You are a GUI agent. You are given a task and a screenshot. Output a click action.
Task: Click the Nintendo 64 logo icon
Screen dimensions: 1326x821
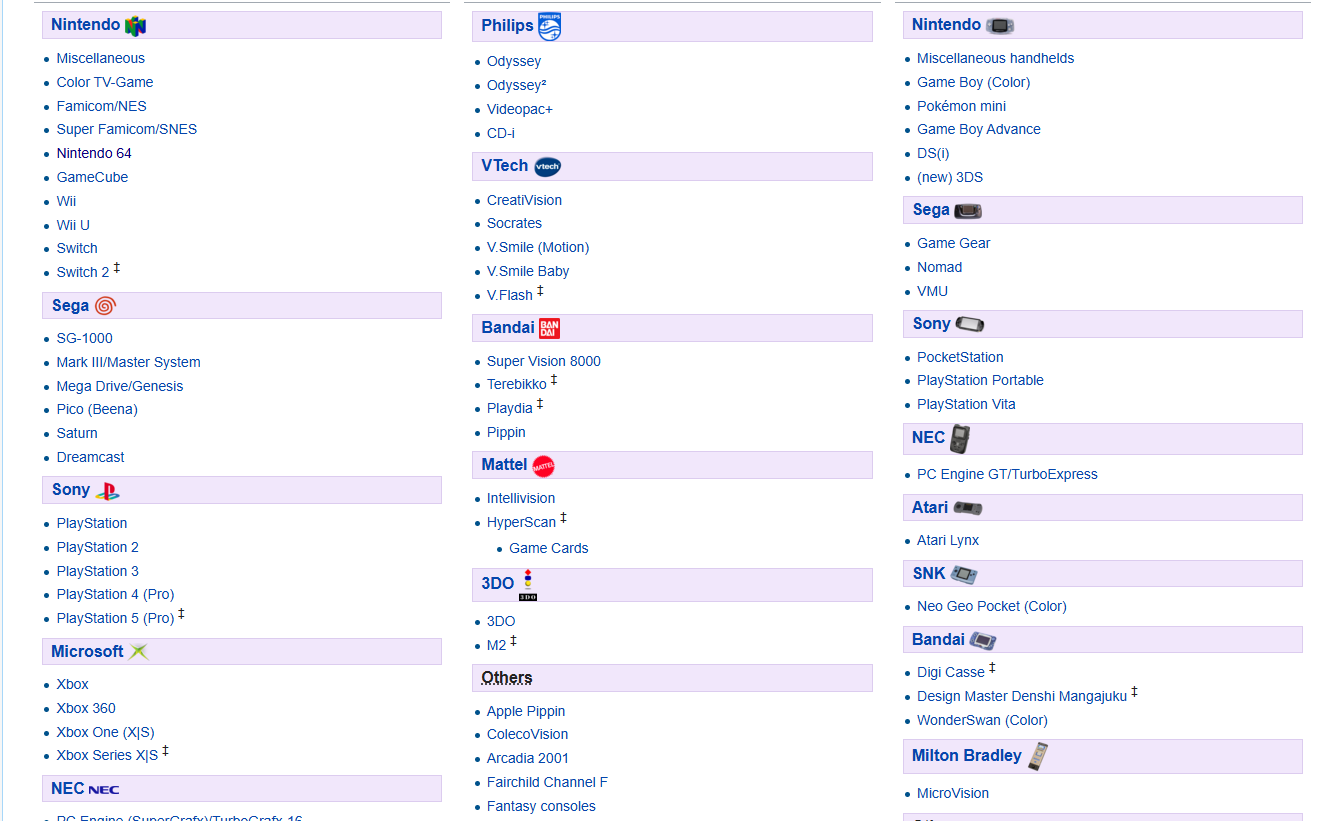pyautogui.click(x=136, y=25)
